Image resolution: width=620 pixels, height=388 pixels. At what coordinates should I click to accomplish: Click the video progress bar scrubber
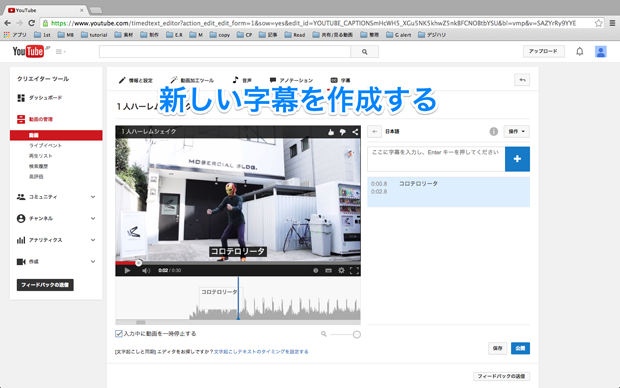tap(138, 263)
